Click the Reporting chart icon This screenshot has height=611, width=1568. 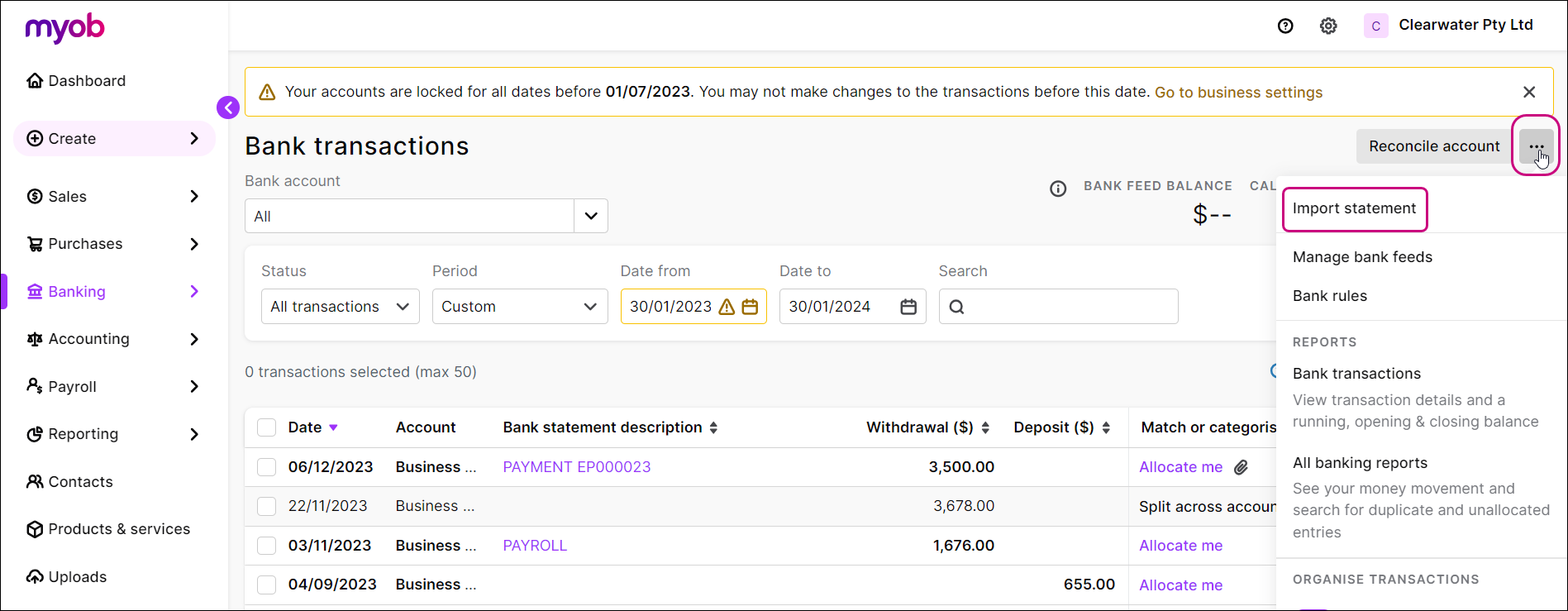click(35, 434)
